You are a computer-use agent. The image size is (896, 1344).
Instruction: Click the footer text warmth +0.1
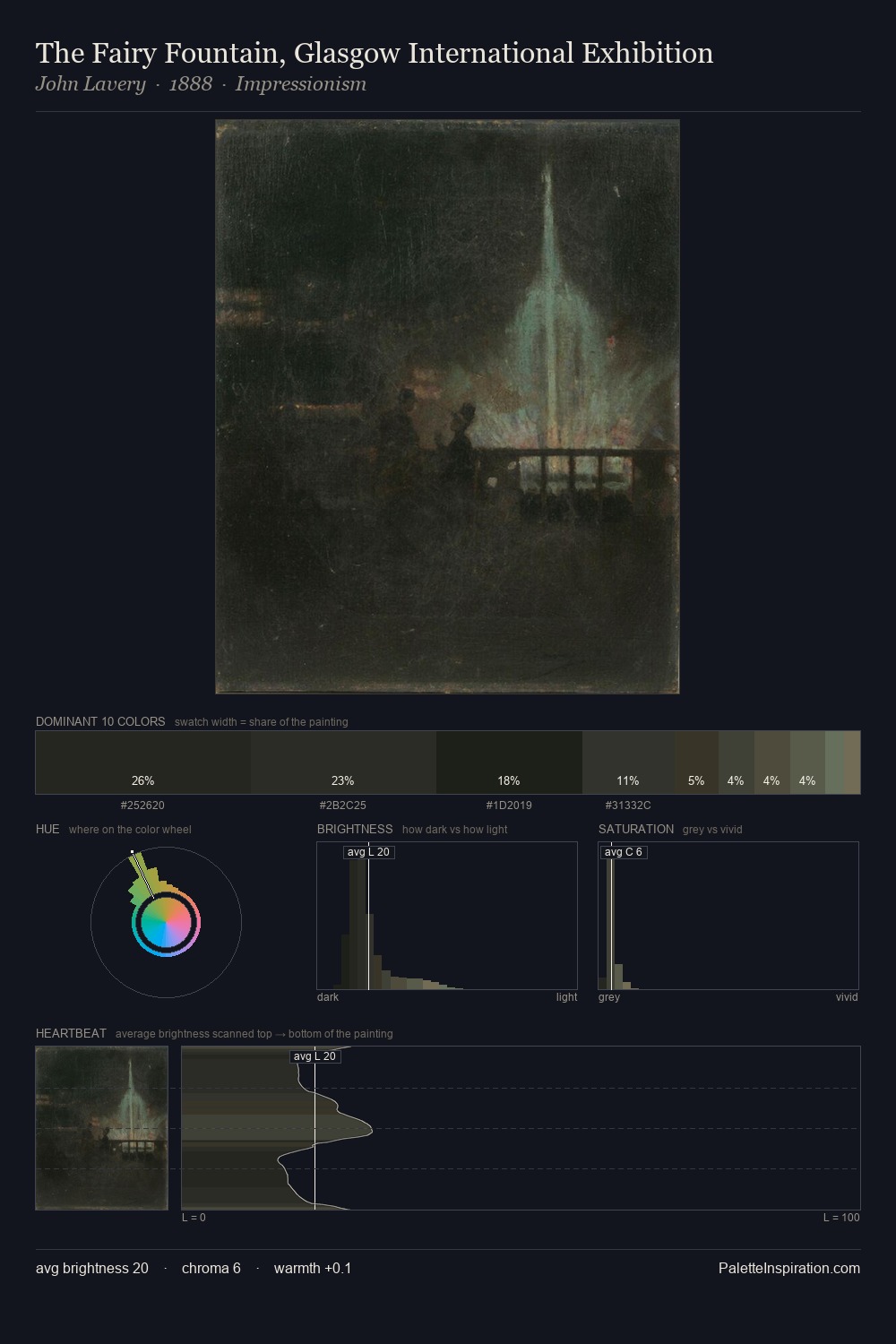pos(313,1269)
